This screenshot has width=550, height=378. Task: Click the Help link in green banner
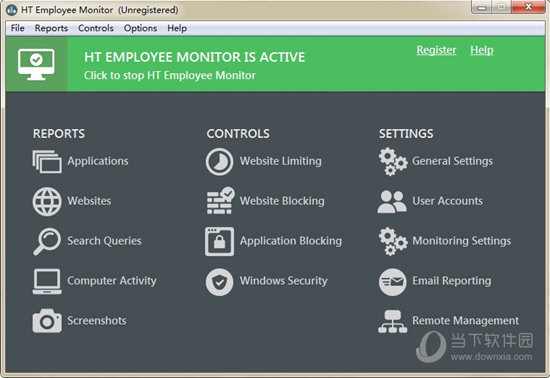point(482,50)
